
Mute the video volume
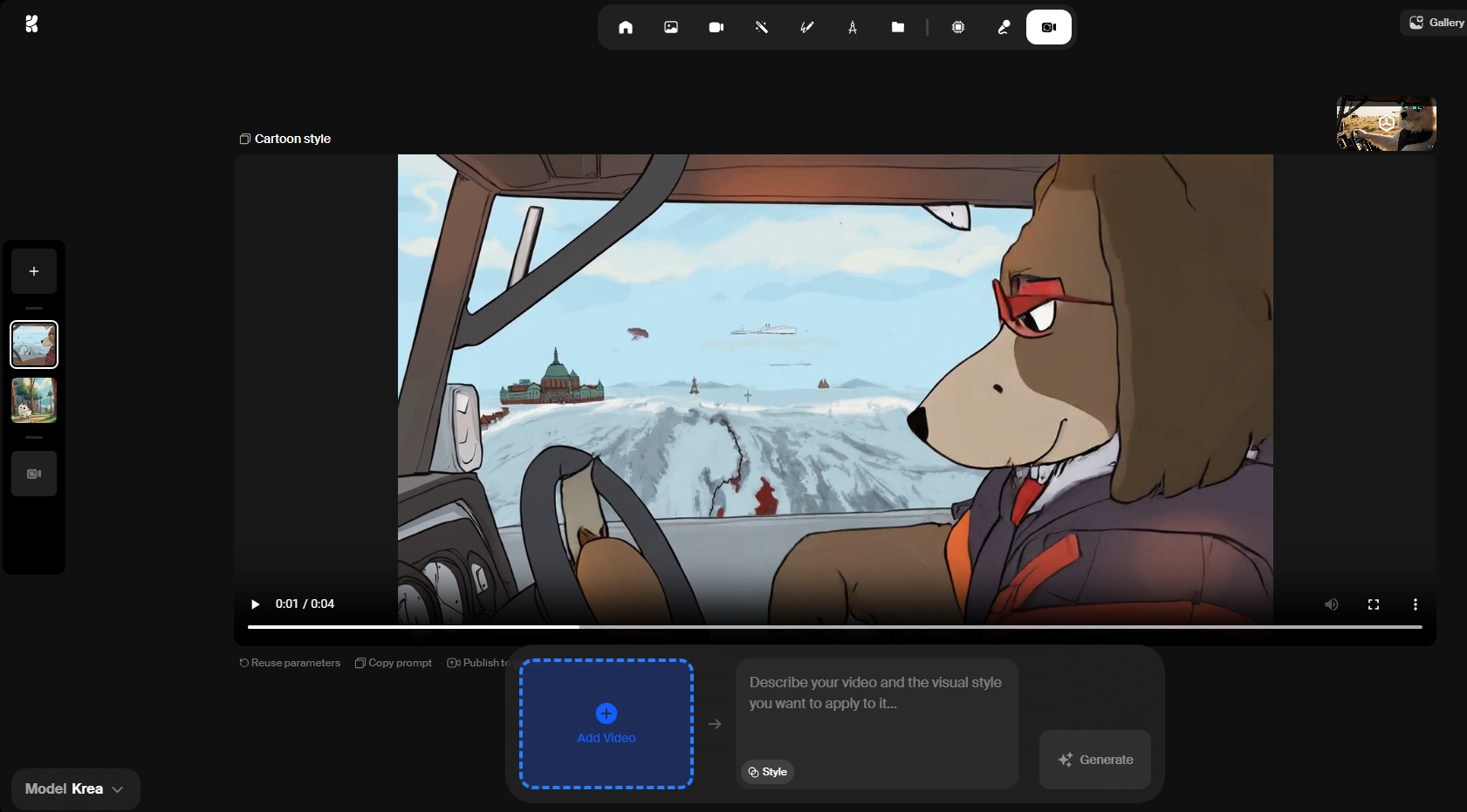click(x=1332, y=604)
